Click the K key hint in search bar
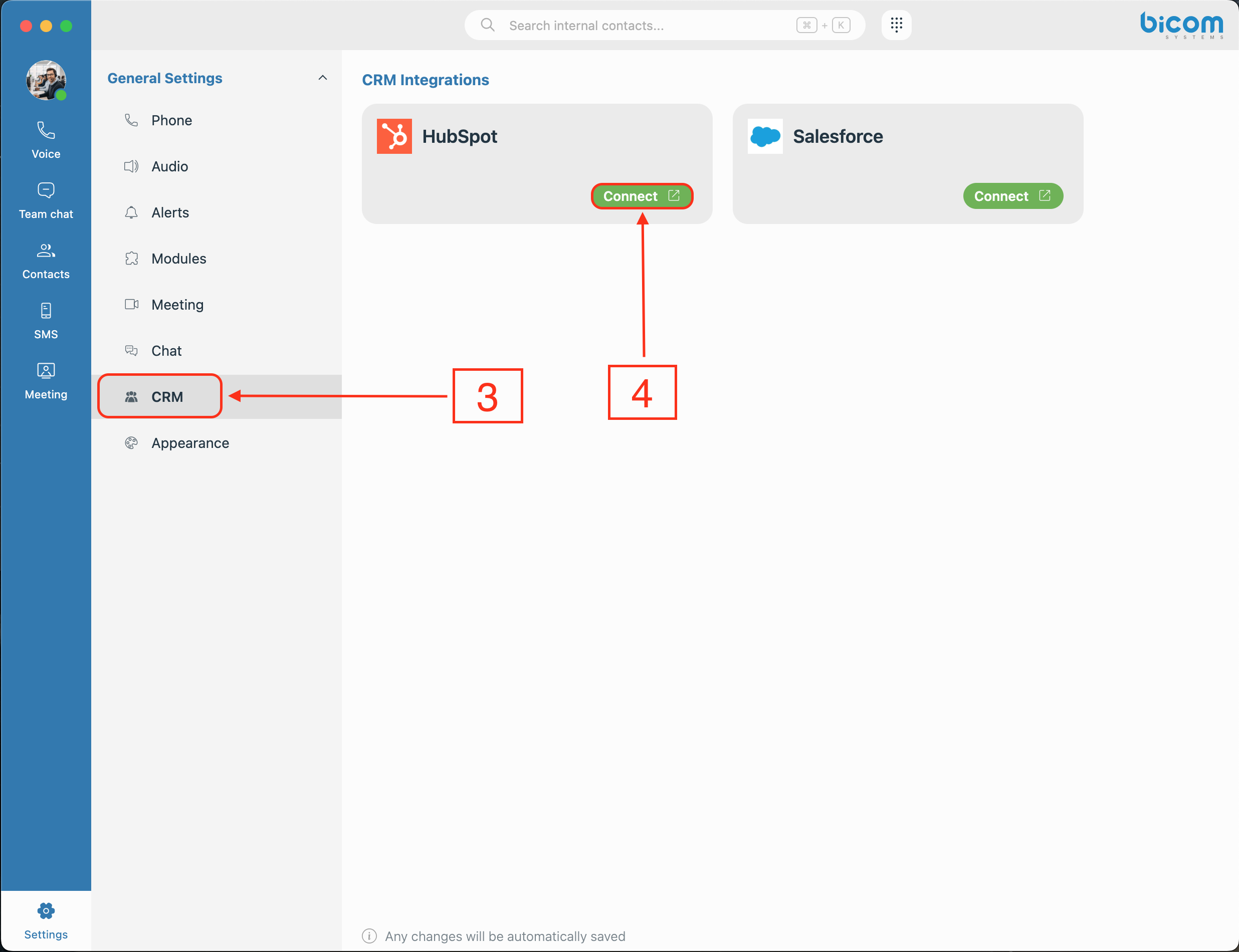This screenshot has width=1239, height=952. [841, 25]
